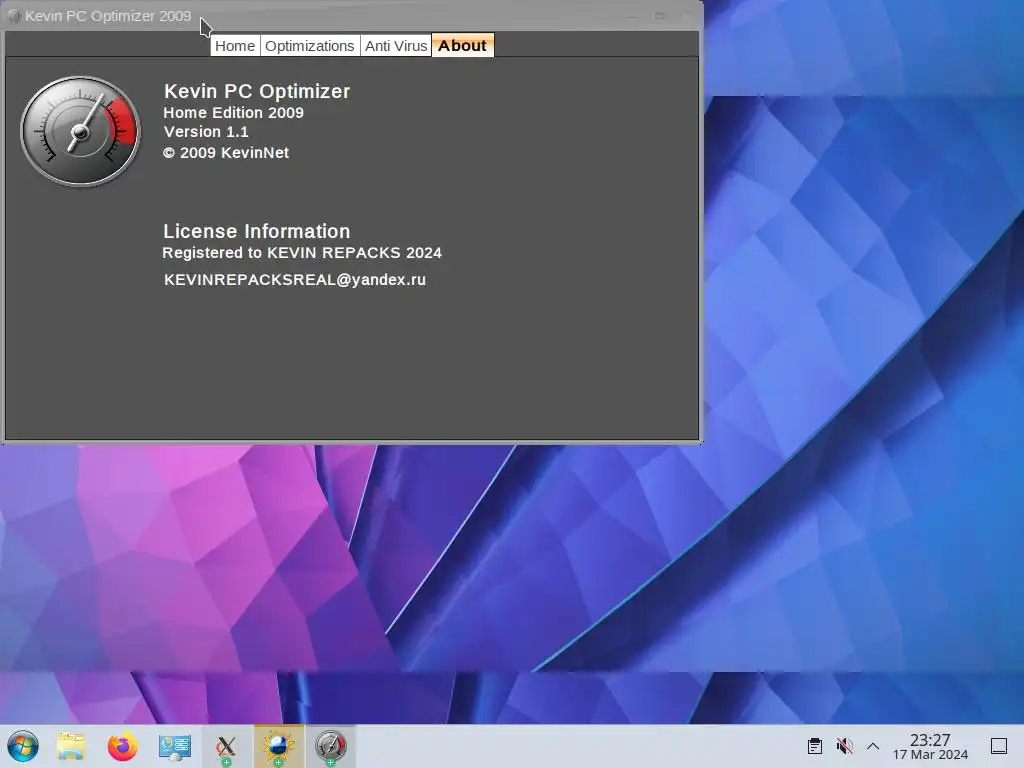Go to the Anti Virus tab
Image resolution: width=1024 pixels, height=768 pixels.
tap(396, 46)
